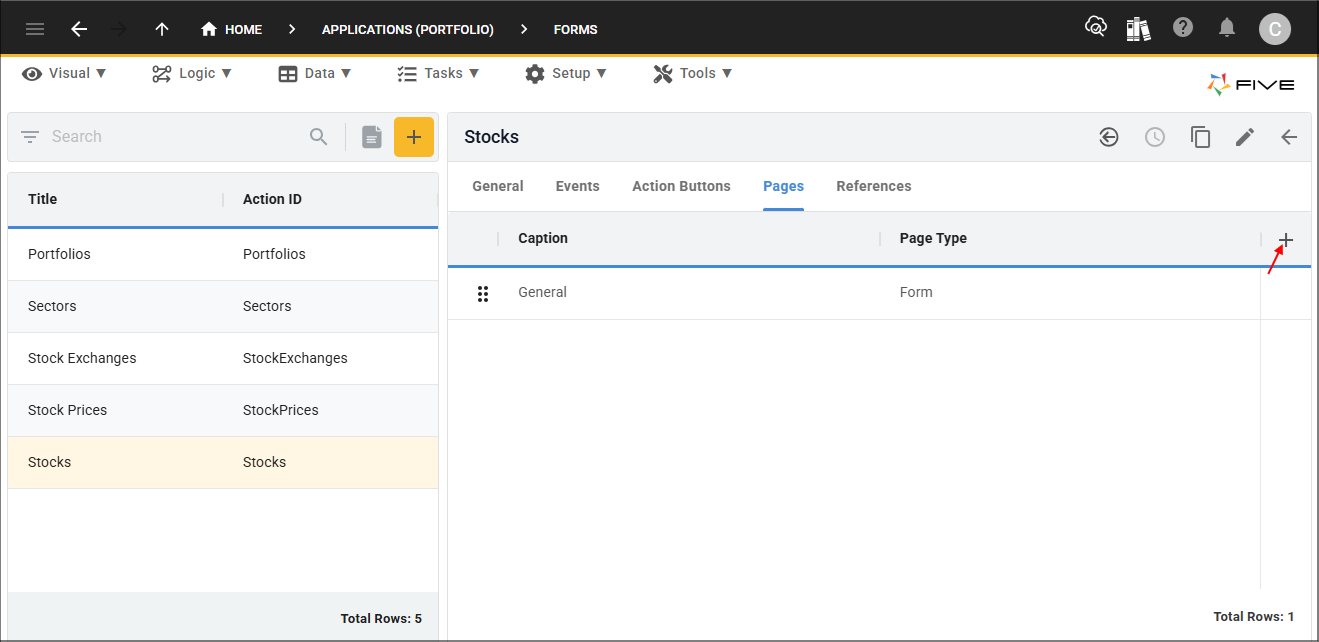Select the Pages tab

(x=784, y=186)
